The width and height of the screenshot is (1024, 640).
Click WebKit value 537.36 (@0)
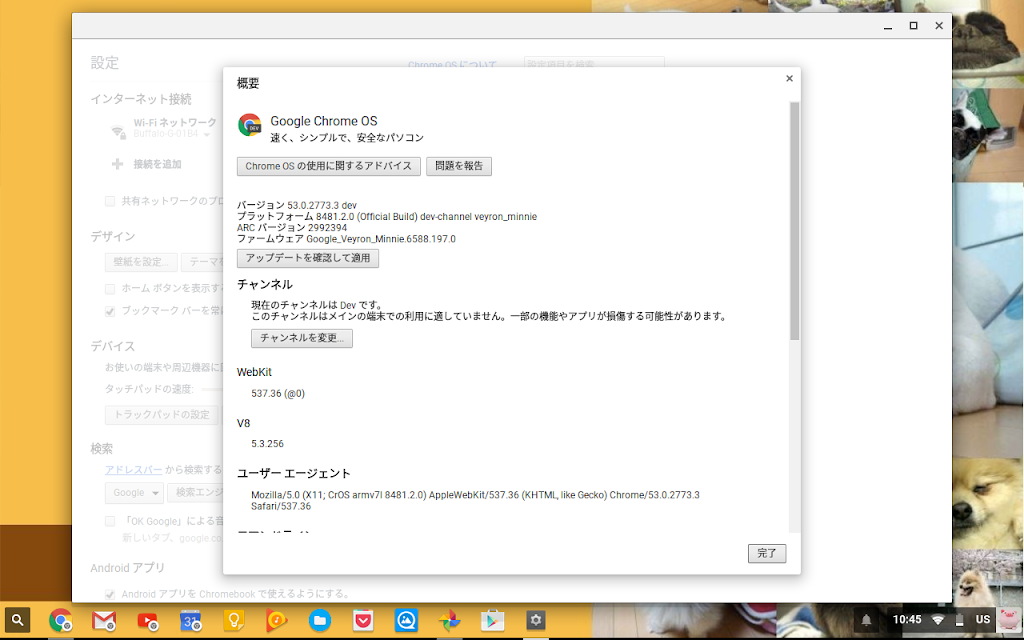278,393
